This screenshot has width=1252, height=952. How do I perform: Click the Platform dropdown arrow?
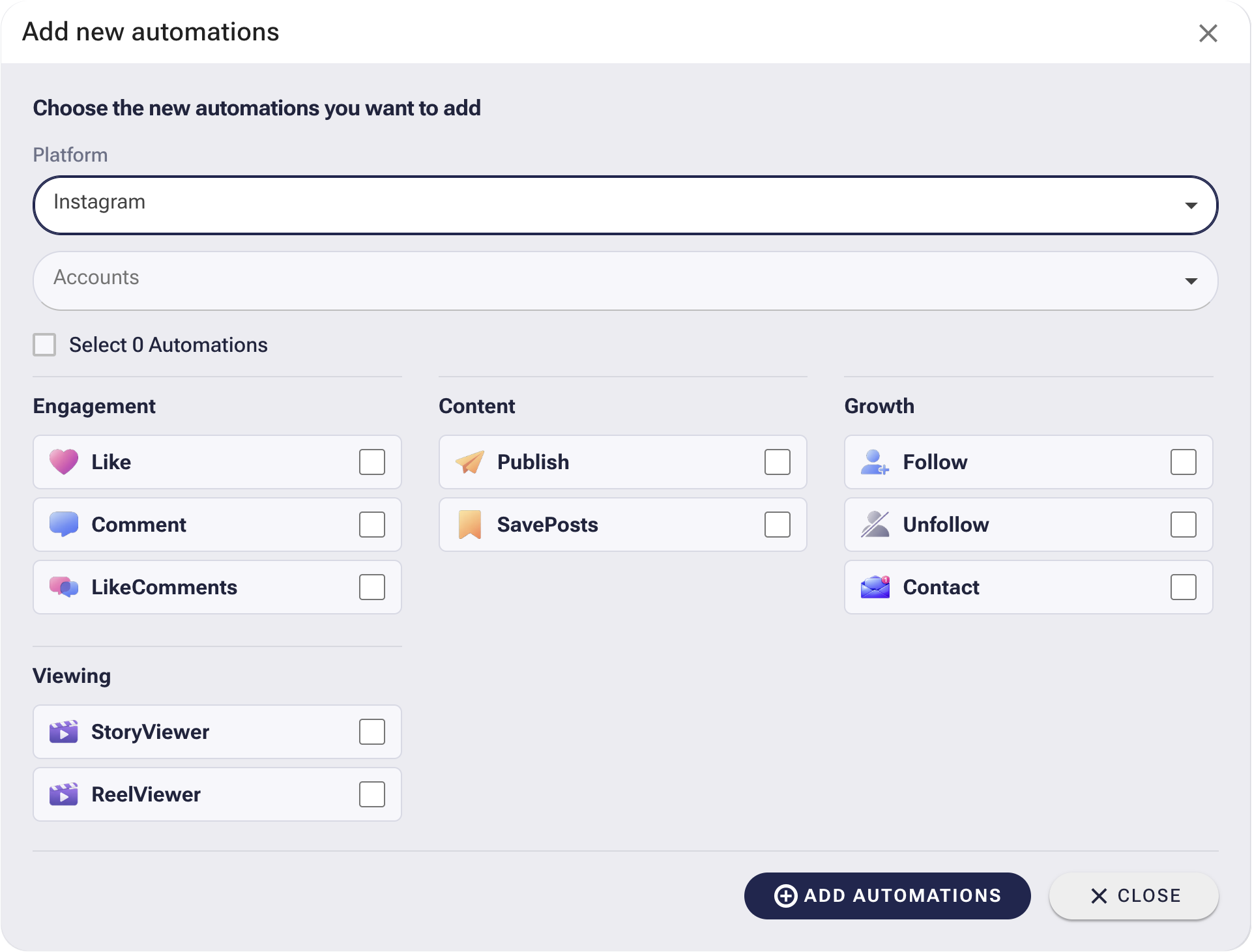pos(1191,205)
